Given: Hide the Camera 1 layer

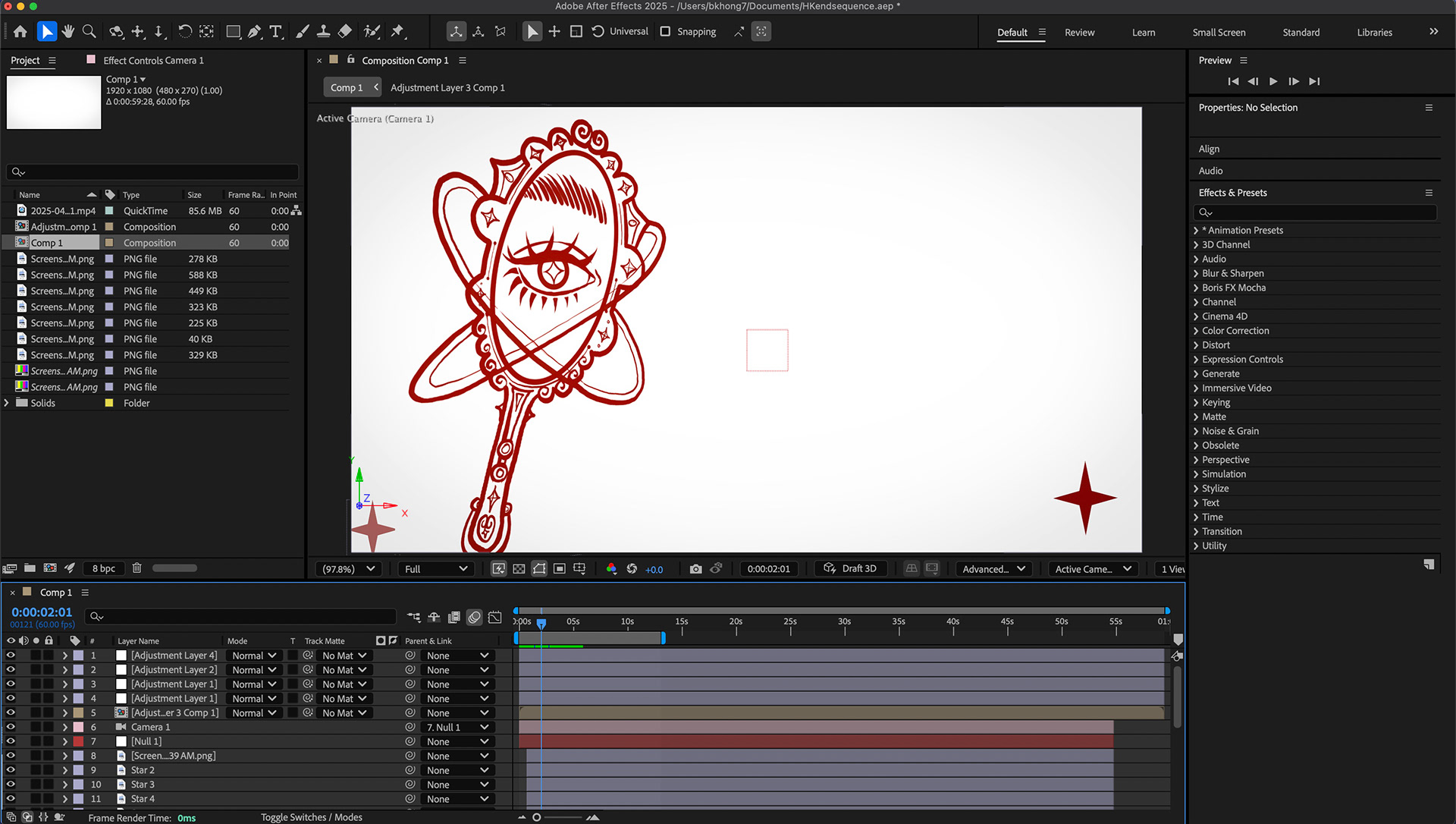Looking at the screenshot, I should click(x=11, y=727).
